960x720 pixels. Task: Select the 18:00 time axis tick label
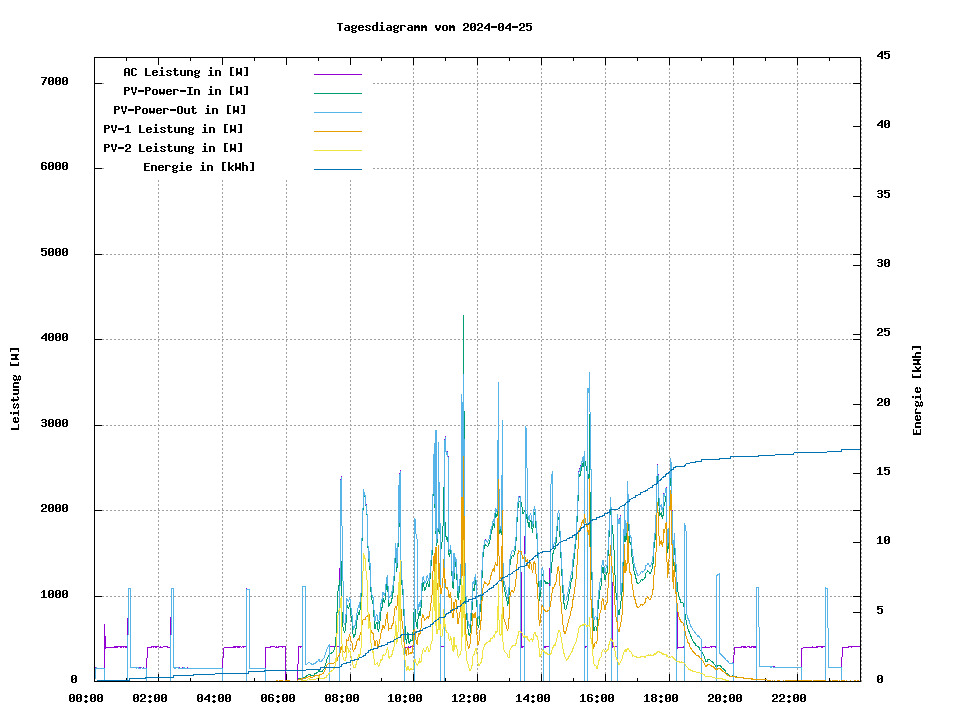661,698
